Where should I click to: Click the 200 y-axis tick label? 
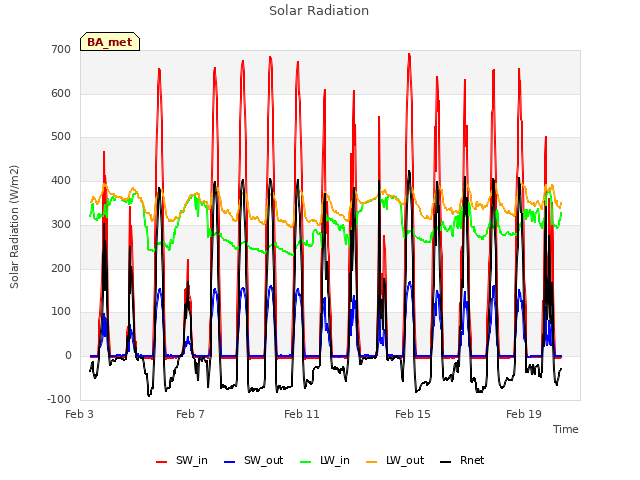61,268
